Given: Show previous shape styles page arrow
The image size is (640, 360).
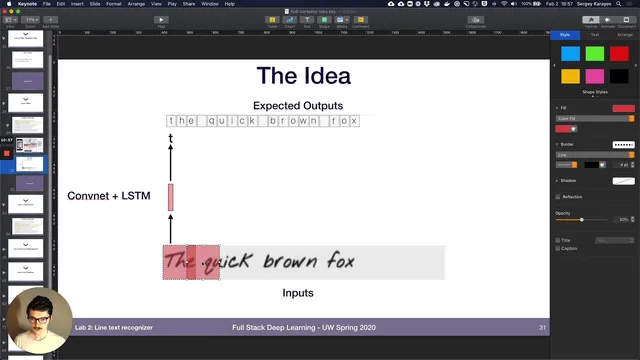Looking at the screenshot, I should pyautogui.click(x=554, y=65).
